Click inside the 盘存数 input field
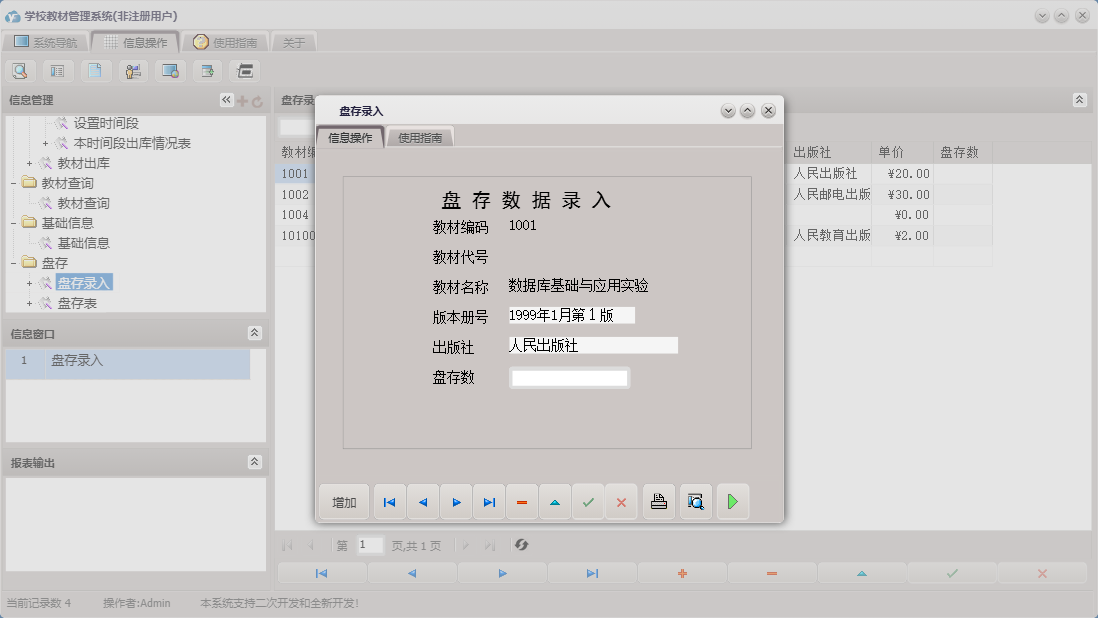1098x618 pixels. 569,377
